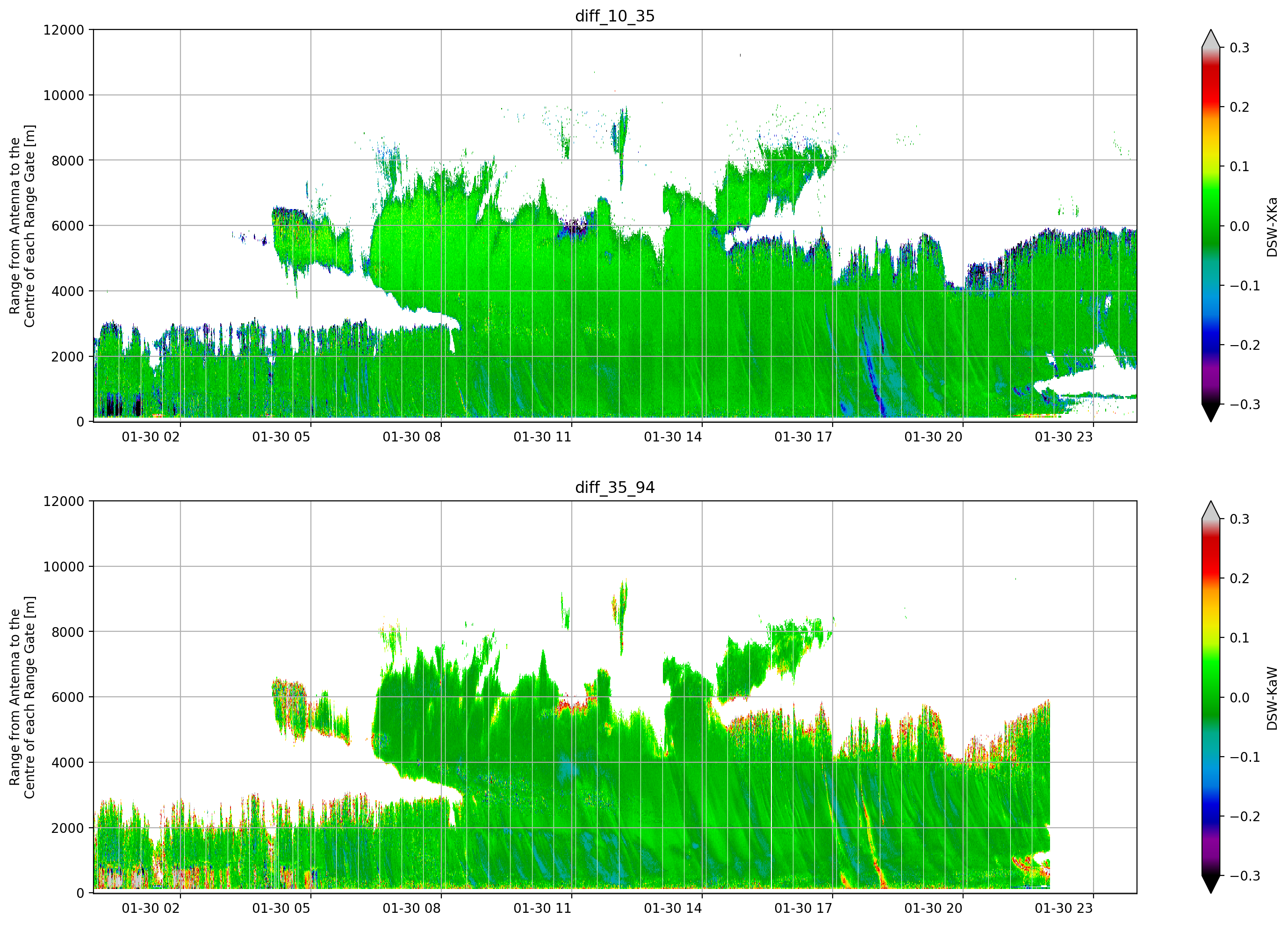The width and height of the screenshot is (1288, 925).
Task: Click the DSW-KaW colorbar gradient strip
Action: (1211, 698)
